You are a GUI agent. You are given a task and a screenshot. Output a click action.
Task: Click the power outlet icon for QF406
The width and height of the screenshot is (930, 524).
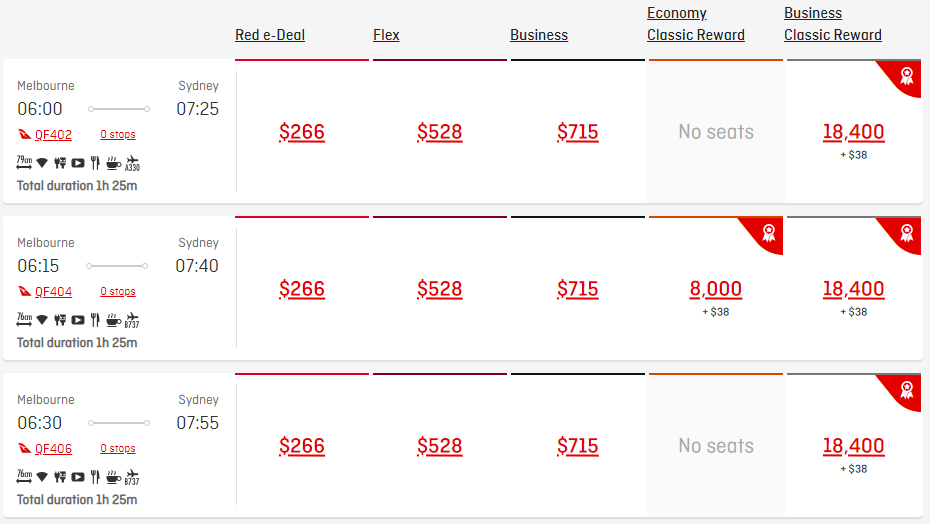tap(60, 477)
